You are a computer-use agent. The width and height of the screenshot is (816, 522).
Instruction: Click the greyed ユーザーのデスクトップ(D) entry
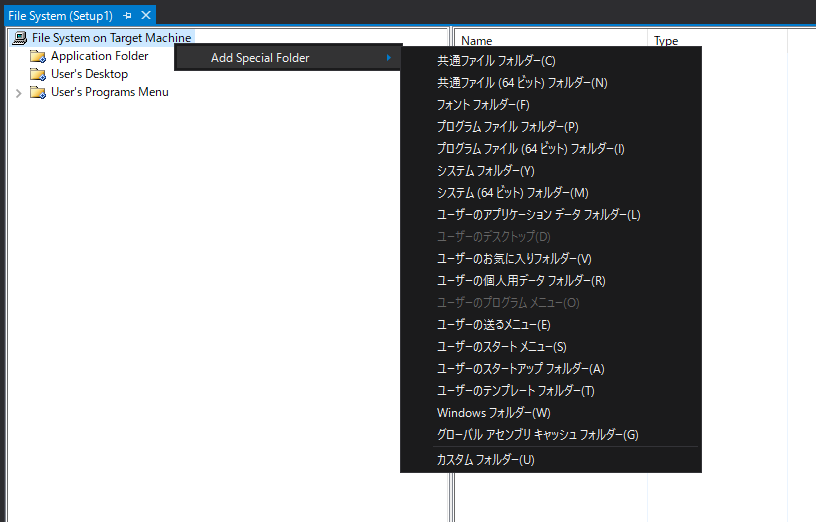(x=551, y=237)
